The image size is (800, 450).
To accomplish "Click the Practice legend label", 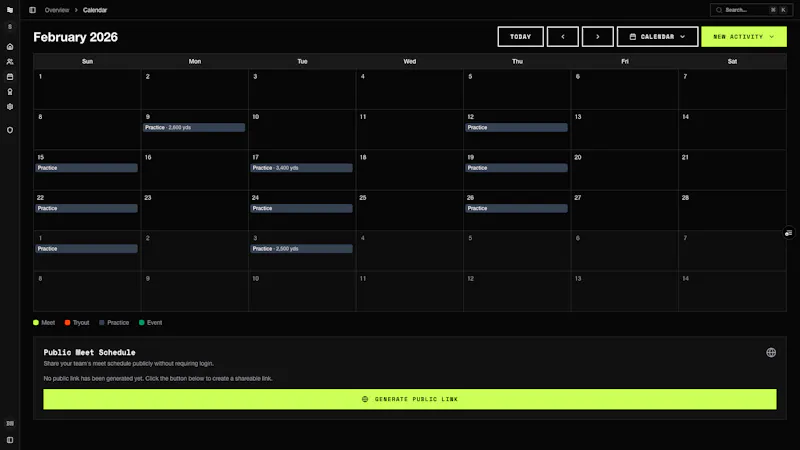I will [x=118, y=322].
